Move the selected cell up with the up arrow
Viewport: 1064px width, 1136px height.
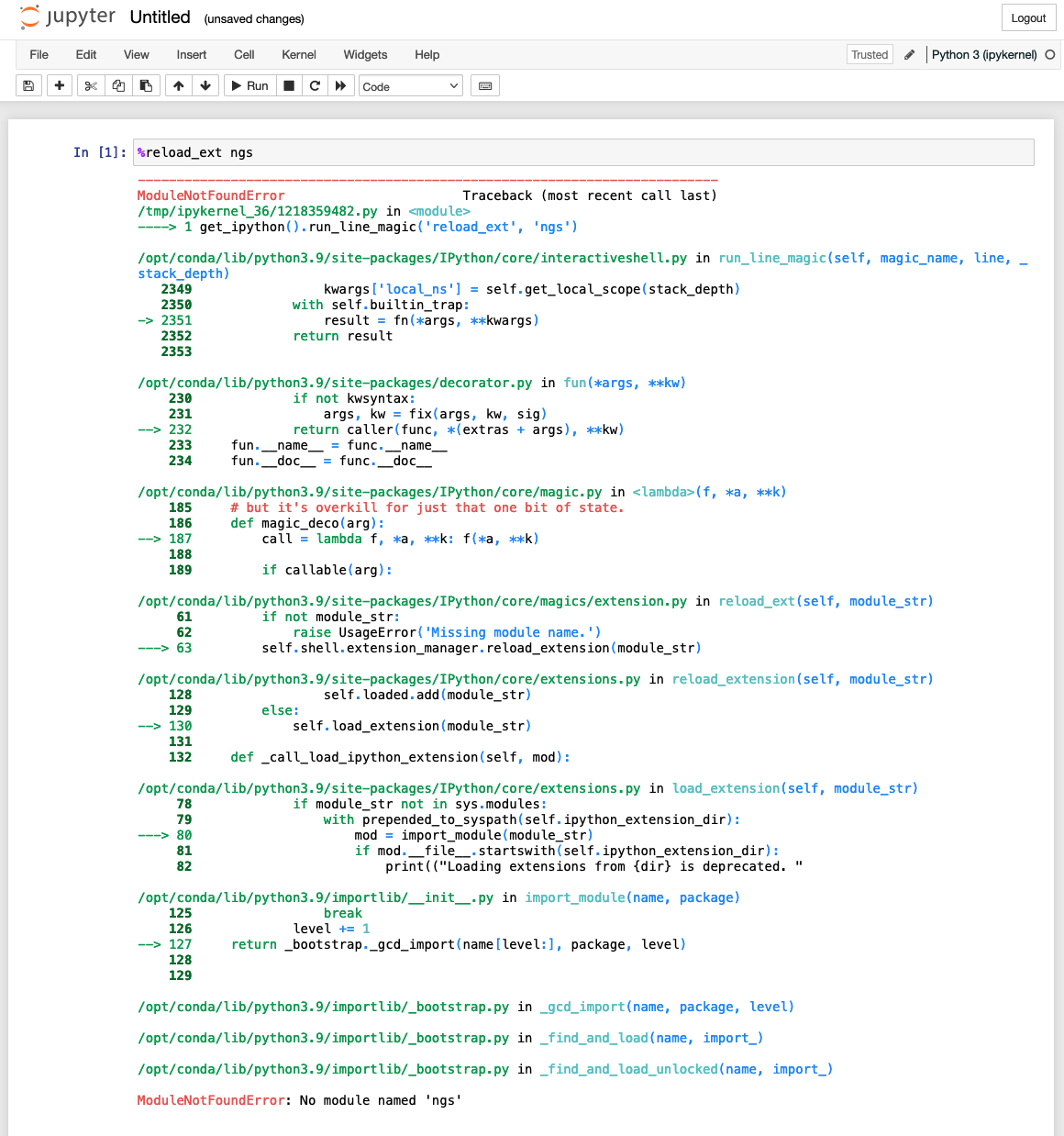(178, 84)
